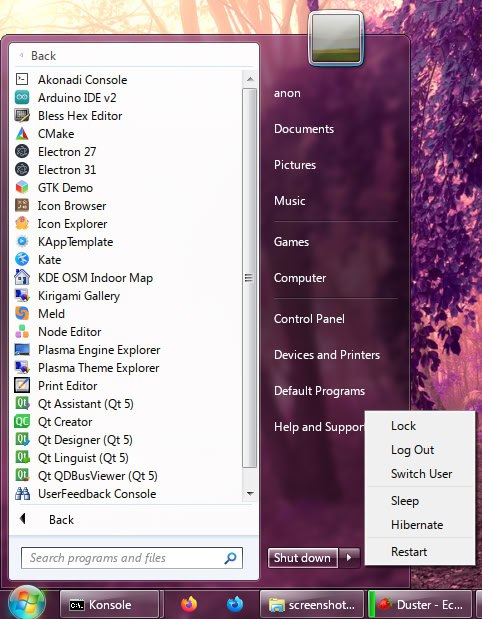
Task: Click the Search programs and files field
Action: pos(131,558)
